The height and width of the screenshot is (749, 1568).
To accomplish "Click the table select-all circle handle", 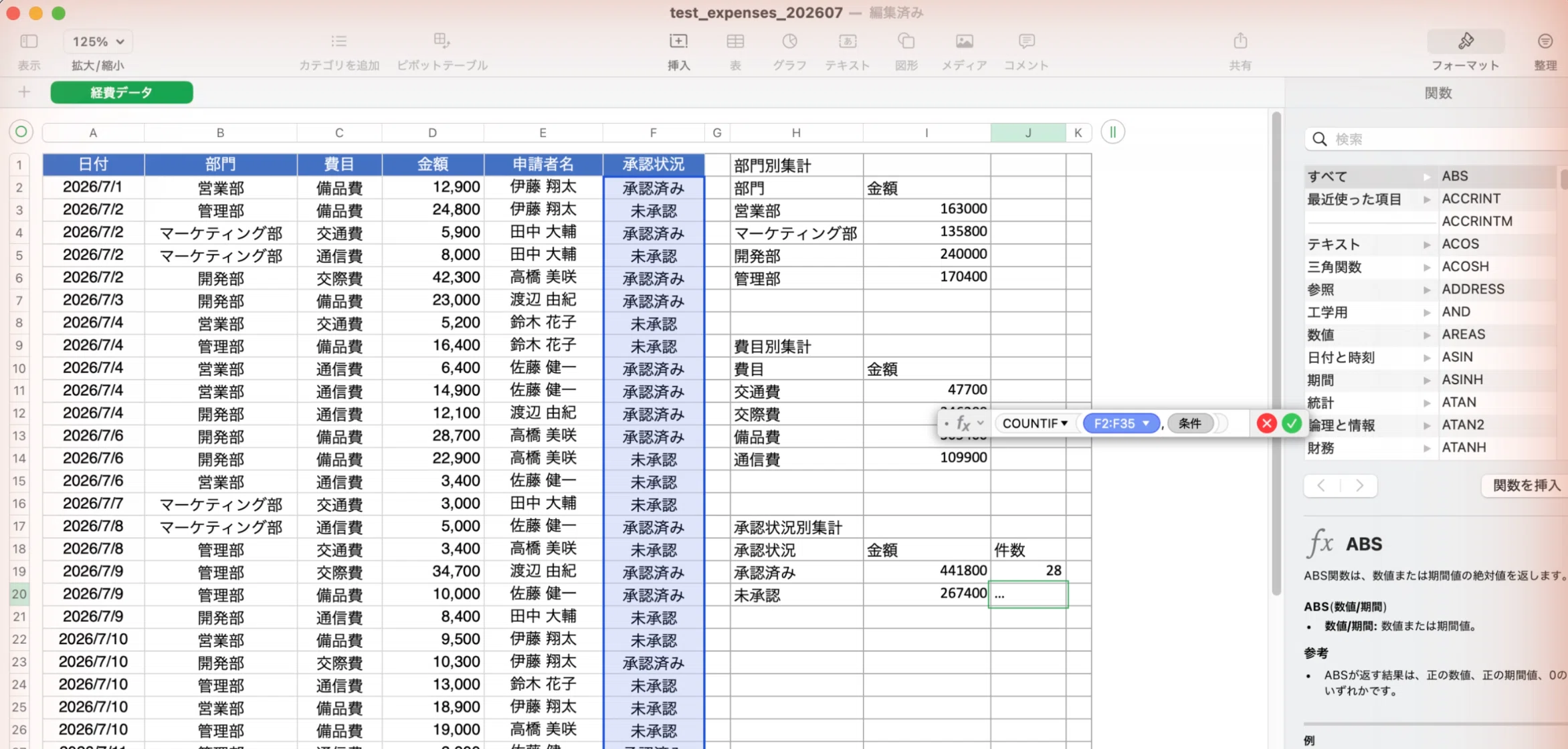I will [x=21, y=132].
